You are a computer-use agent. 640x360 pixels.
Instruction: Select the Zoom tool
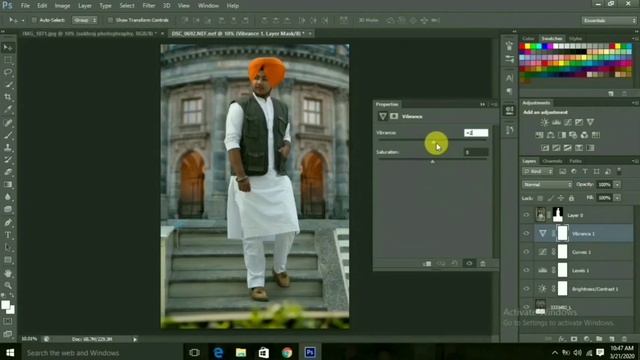click(8, 285)
